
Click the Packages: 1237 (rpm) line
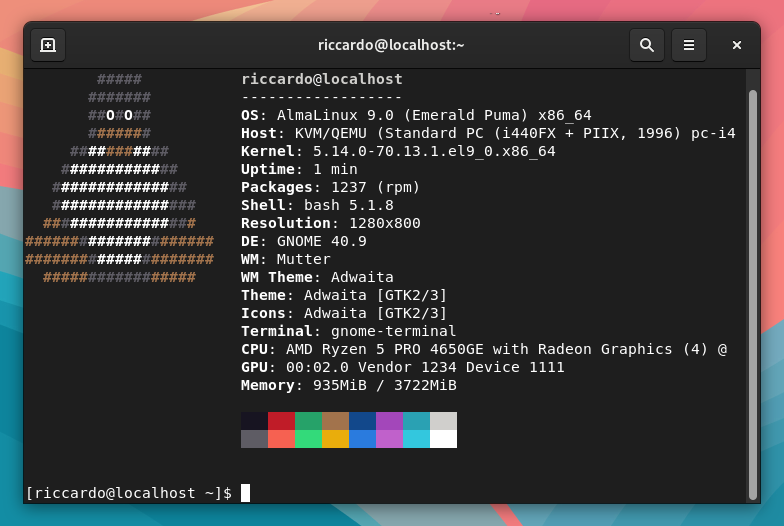click(x=330, y=188)
